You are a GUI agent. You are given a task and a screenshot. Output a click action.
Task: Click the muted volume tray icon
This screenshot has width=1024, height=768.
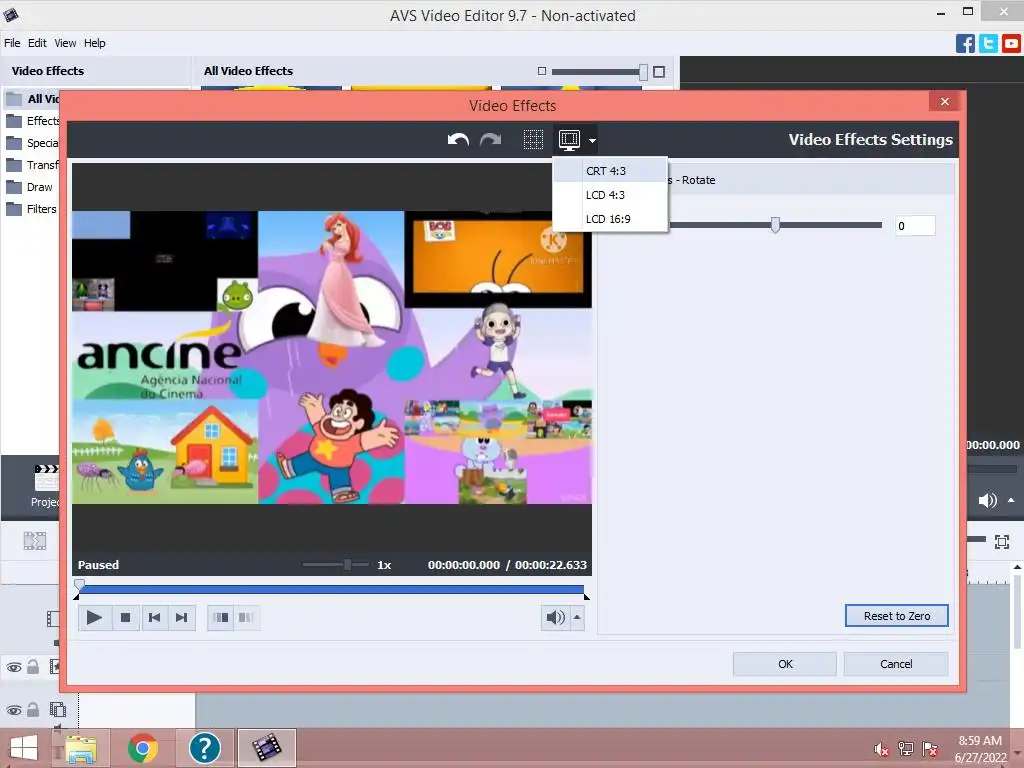[x=881, y=749]
